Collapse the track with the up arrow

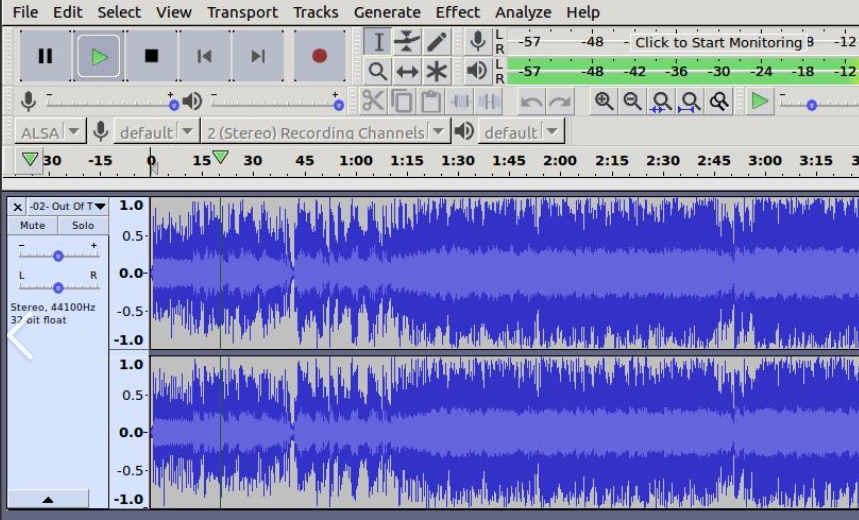[48, 499]
